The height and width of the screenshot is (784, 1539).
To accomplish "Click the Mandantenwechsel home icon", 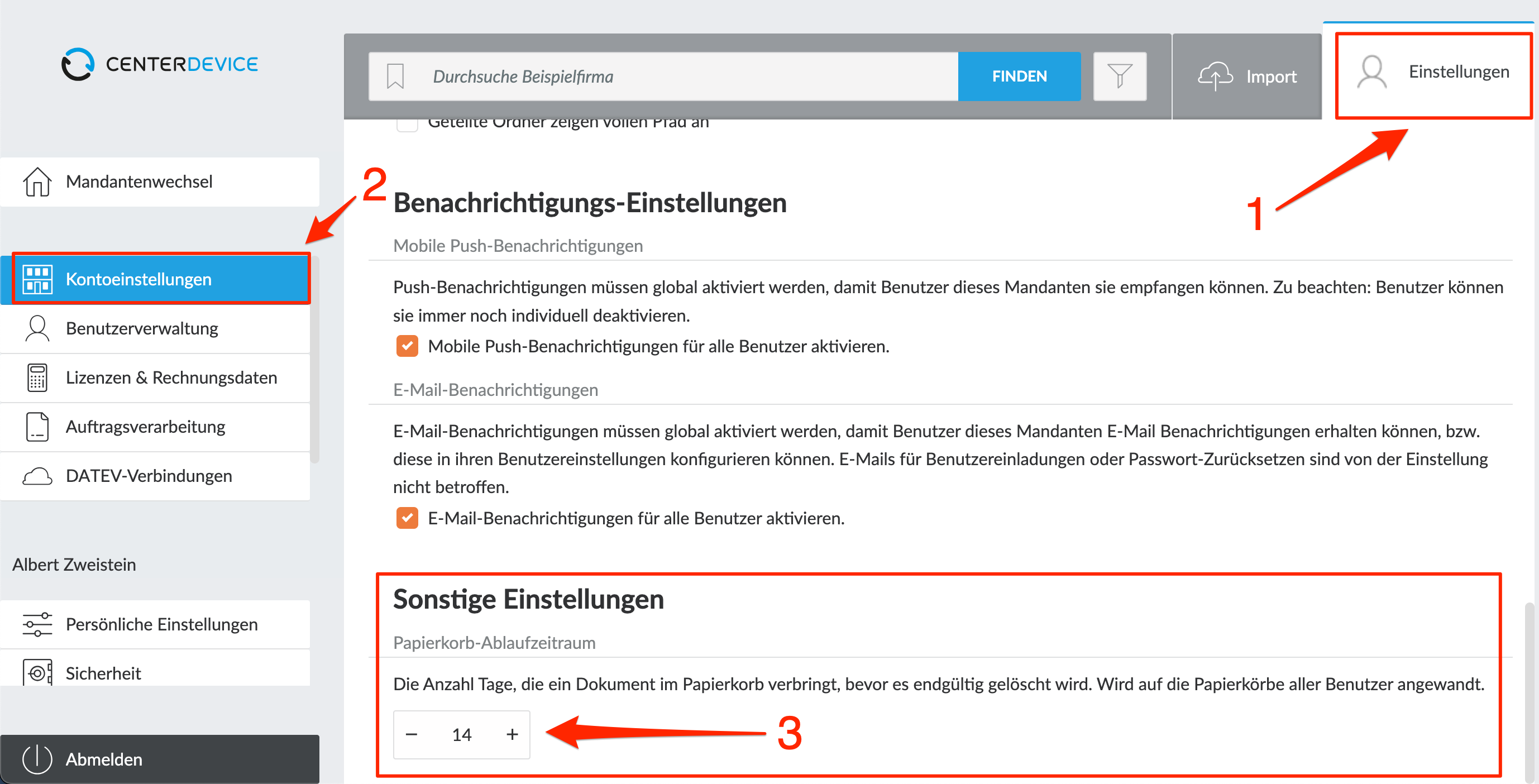I will tap(37, 181).
